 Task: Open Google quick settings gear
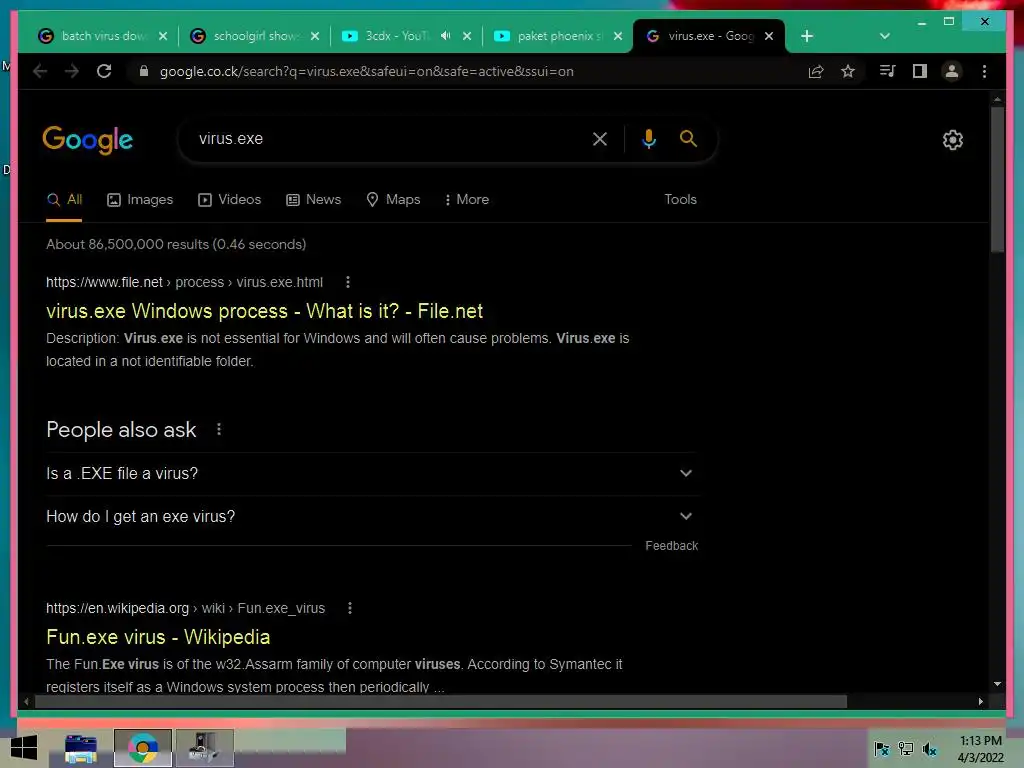pos(953,140)
